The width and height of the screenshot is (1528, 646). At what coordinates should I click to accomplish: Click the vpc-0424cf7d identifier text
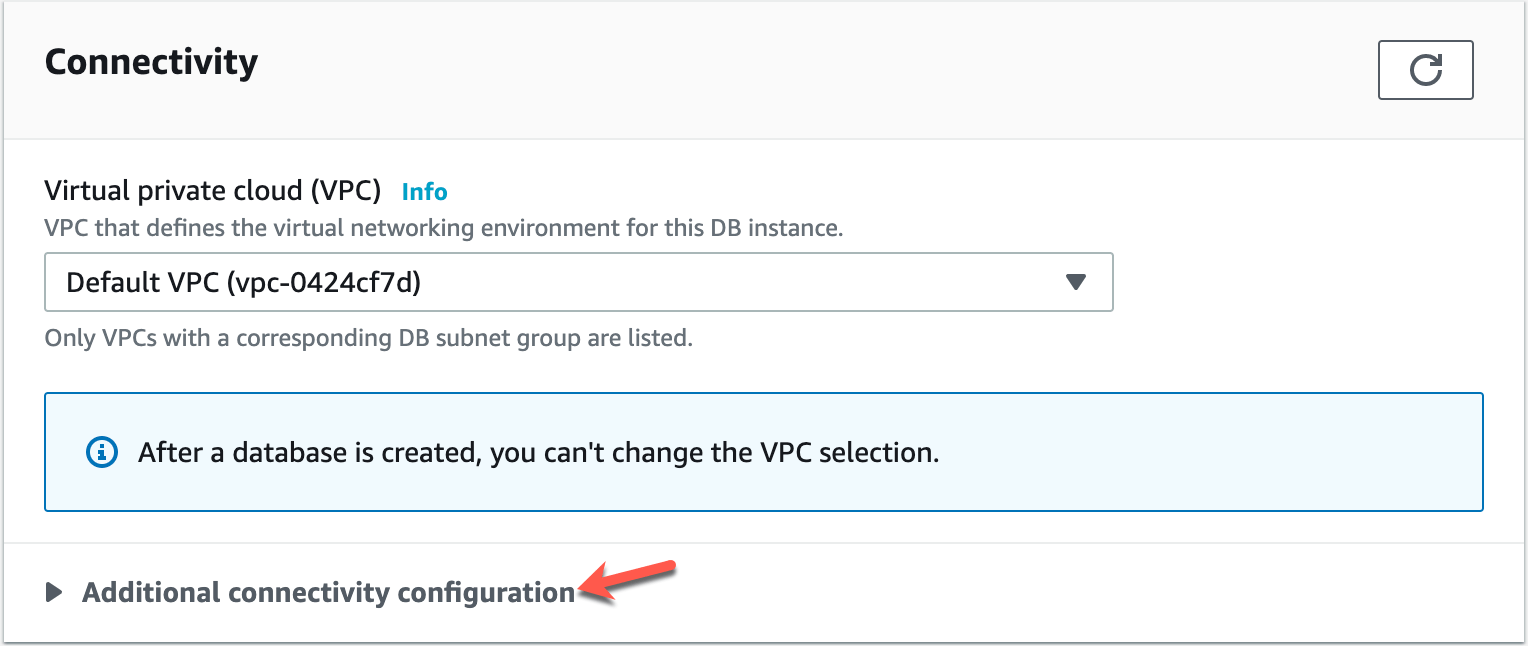pos(324,283)
